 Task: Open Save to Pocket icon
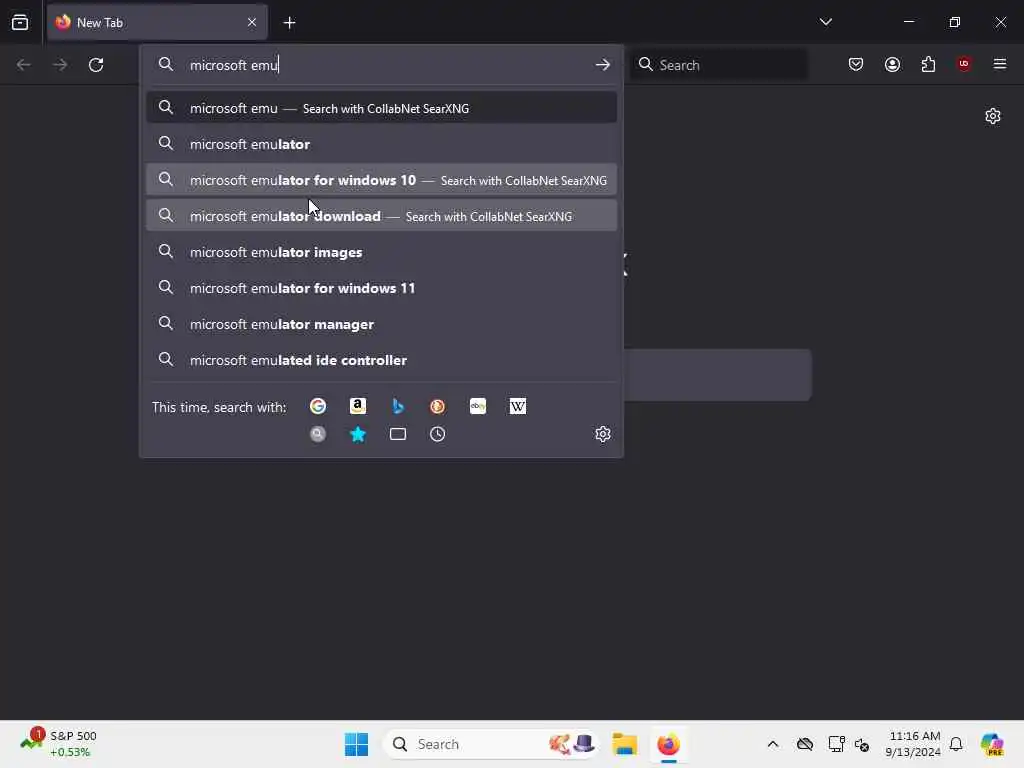pos(856,64)
